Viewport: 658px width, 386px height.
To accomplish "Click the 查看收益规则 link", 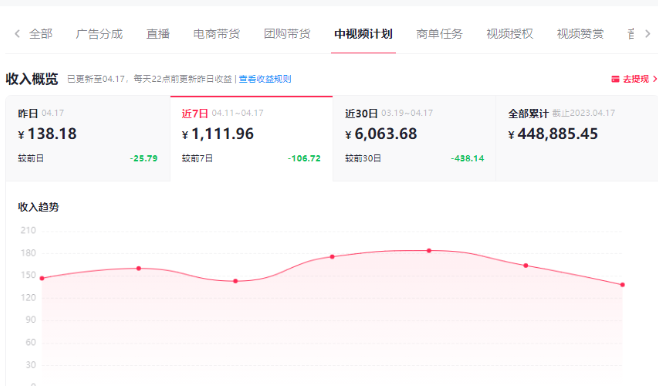I will click(265, 79).
